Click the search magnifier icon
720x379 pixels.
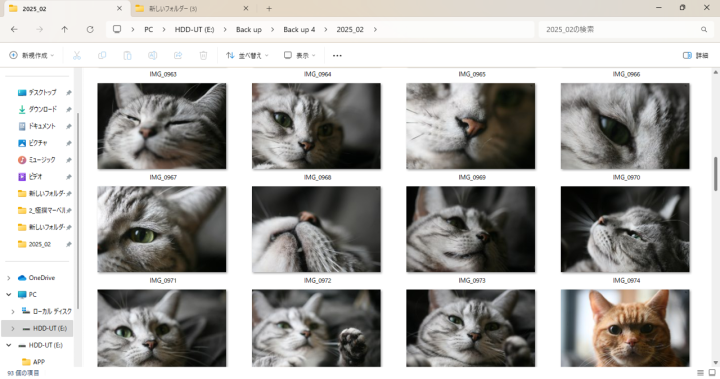[x=704, y=29]
